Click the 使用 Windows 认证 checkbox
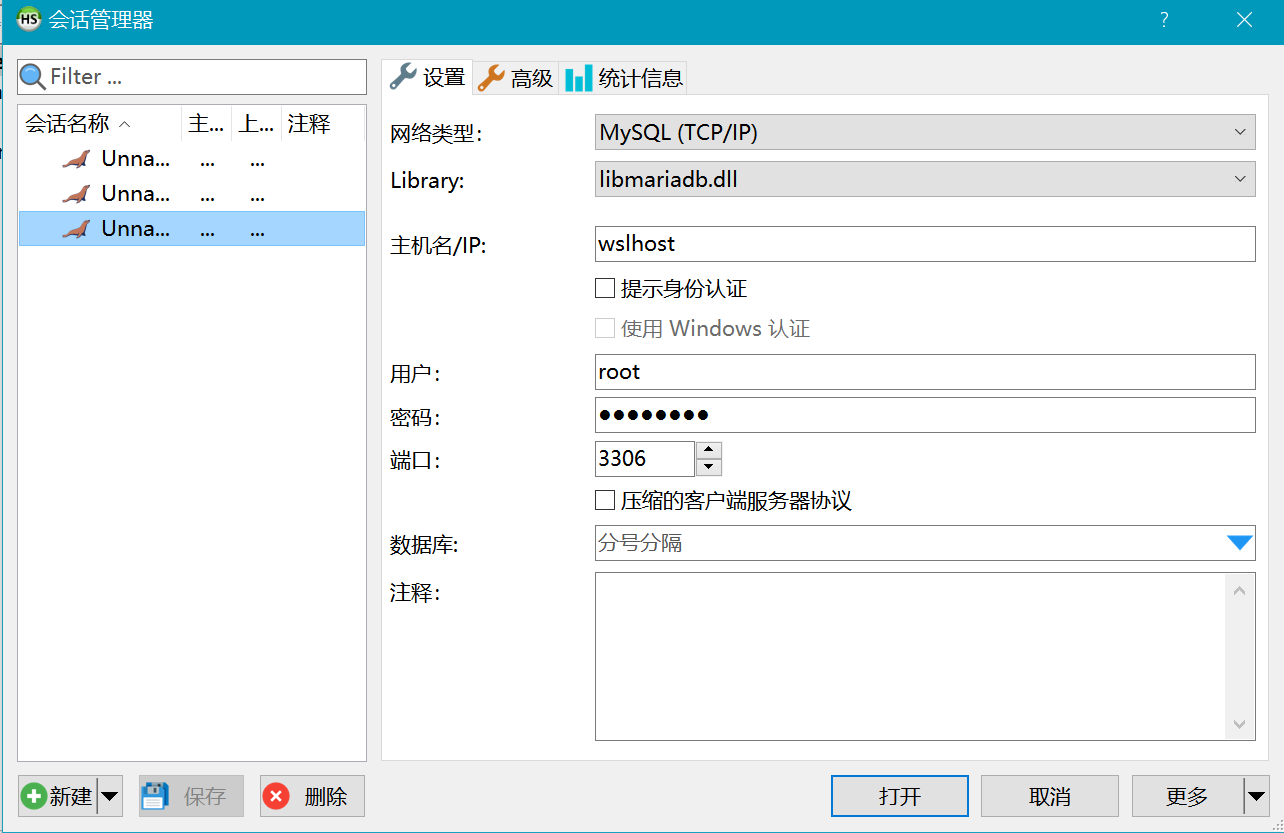The height and width of the screenshot is (833, 1284). tap(605, 328)
